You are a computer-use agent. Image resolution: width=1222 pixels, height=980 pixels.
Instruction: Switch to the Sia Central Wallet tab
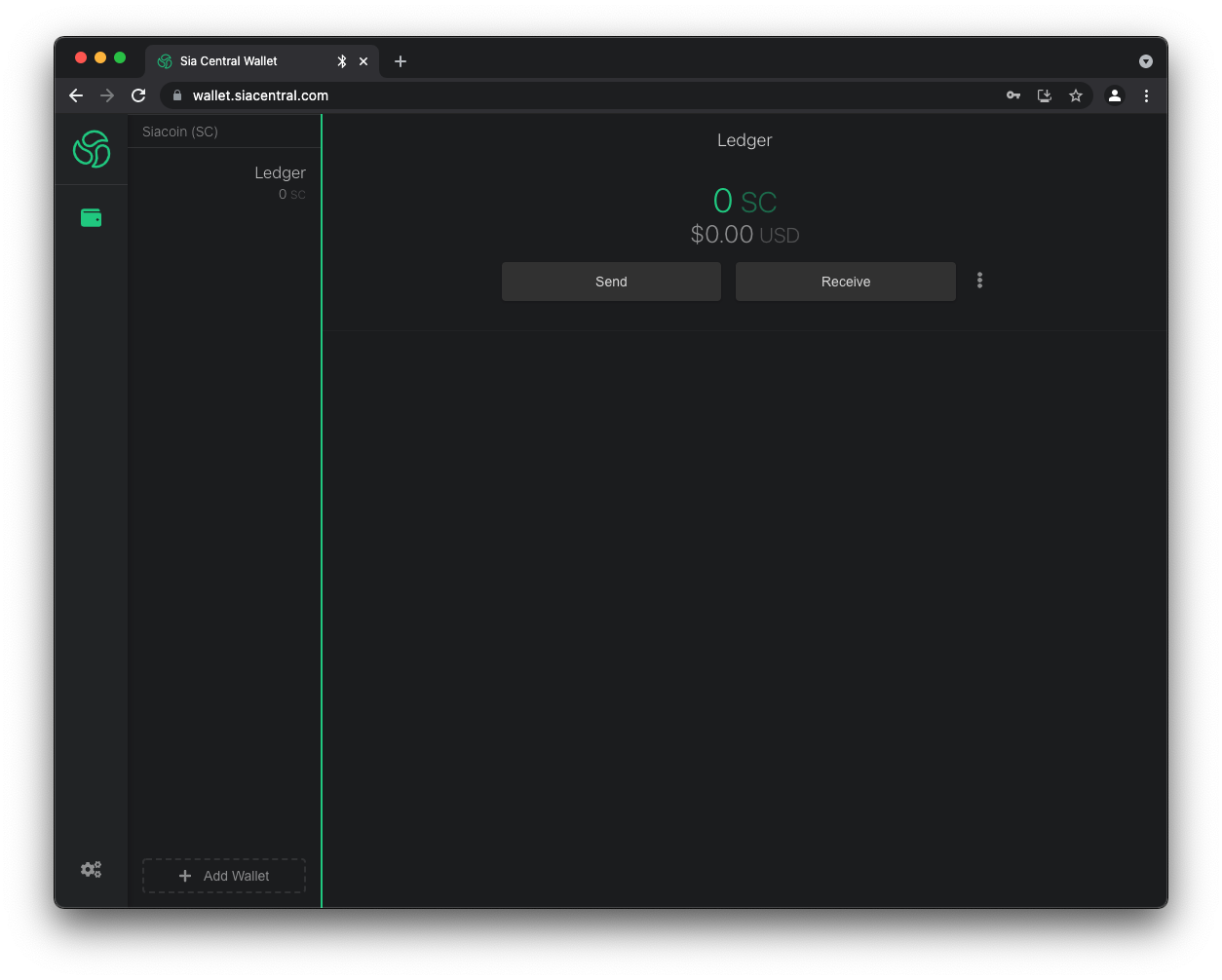tap(262, 61)
